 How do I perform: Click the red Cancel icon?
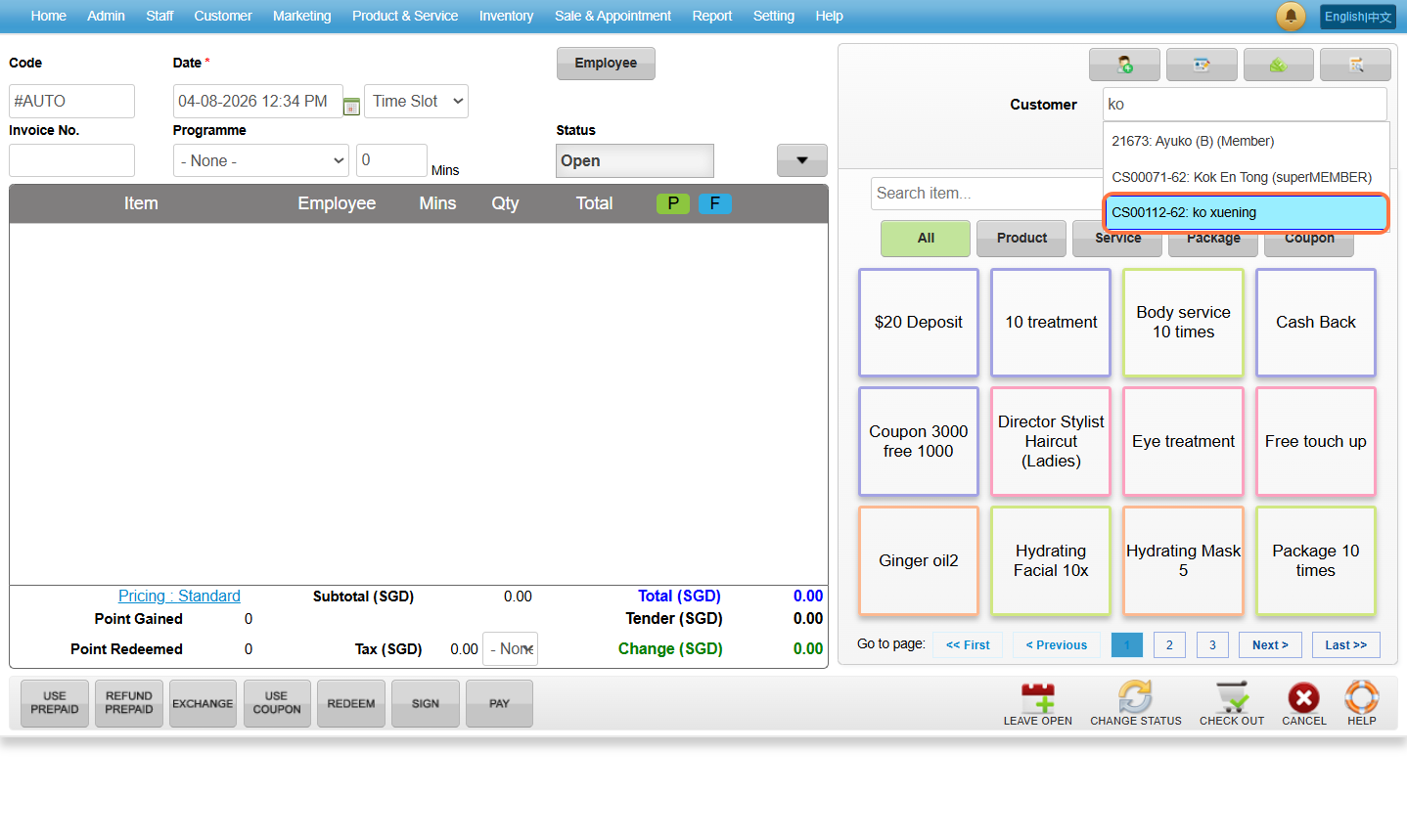click(1303, 697)
